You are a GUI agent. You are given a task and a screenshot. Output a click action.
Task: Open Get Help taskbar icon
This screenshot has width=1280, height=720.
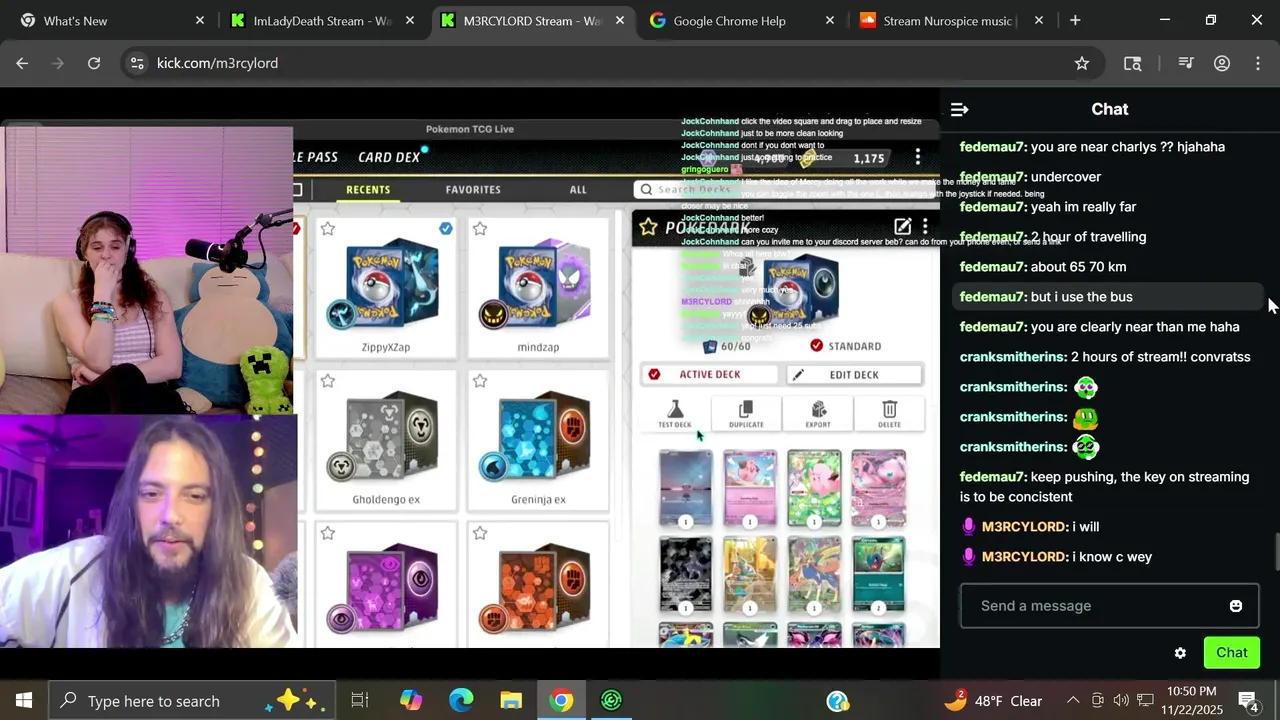[x=838, y=701]
